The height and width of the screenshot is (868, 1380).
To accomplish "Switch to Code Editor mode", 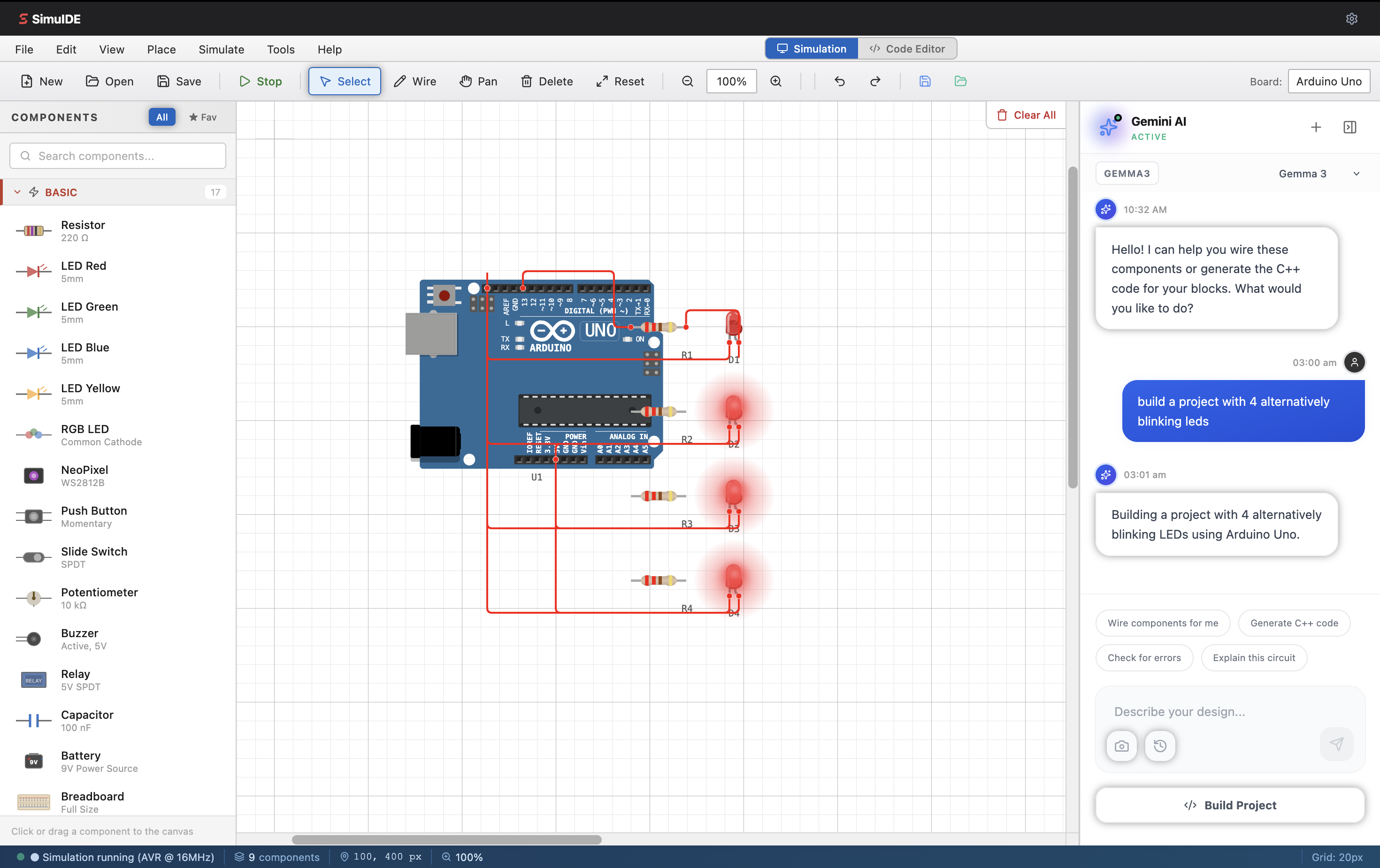I will point(907,49).
